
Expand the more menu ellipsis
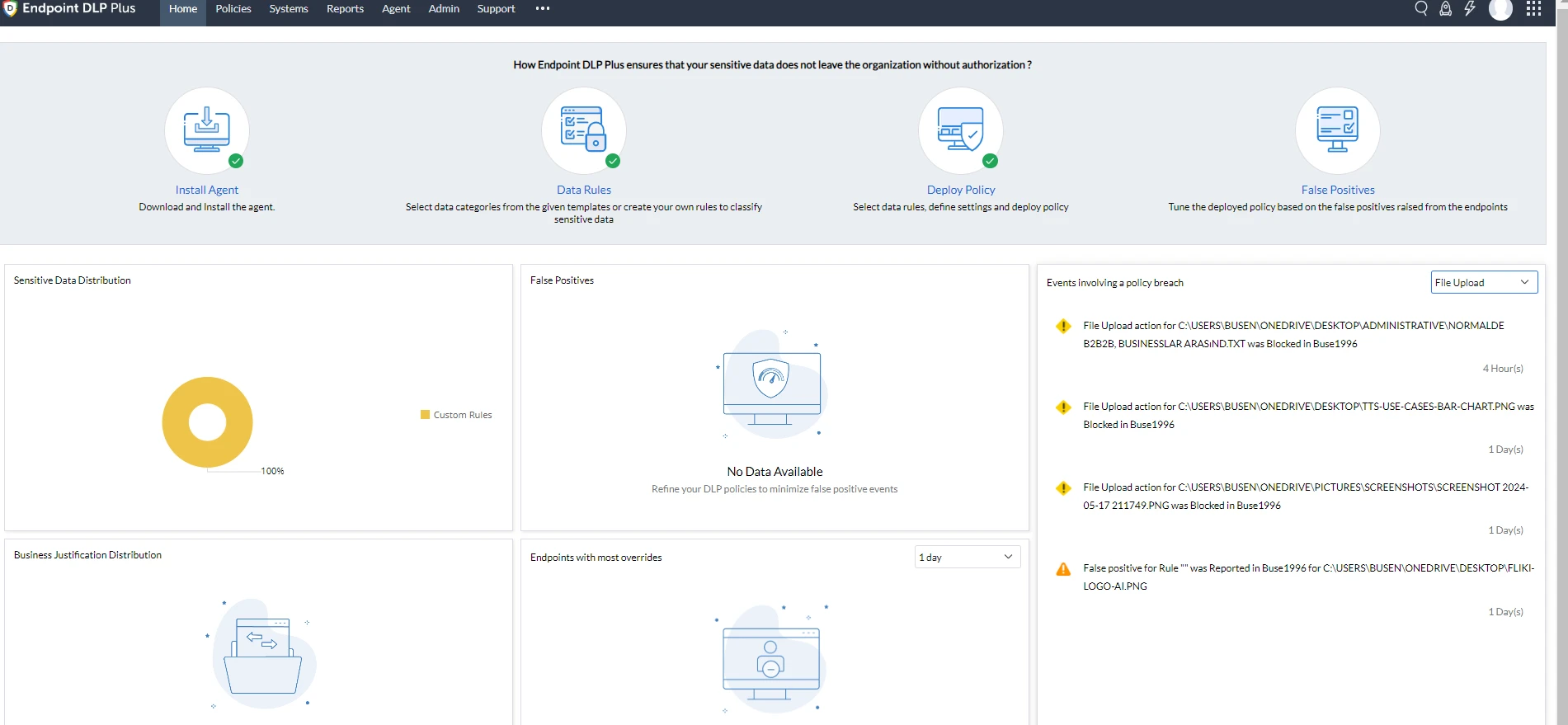542,8
